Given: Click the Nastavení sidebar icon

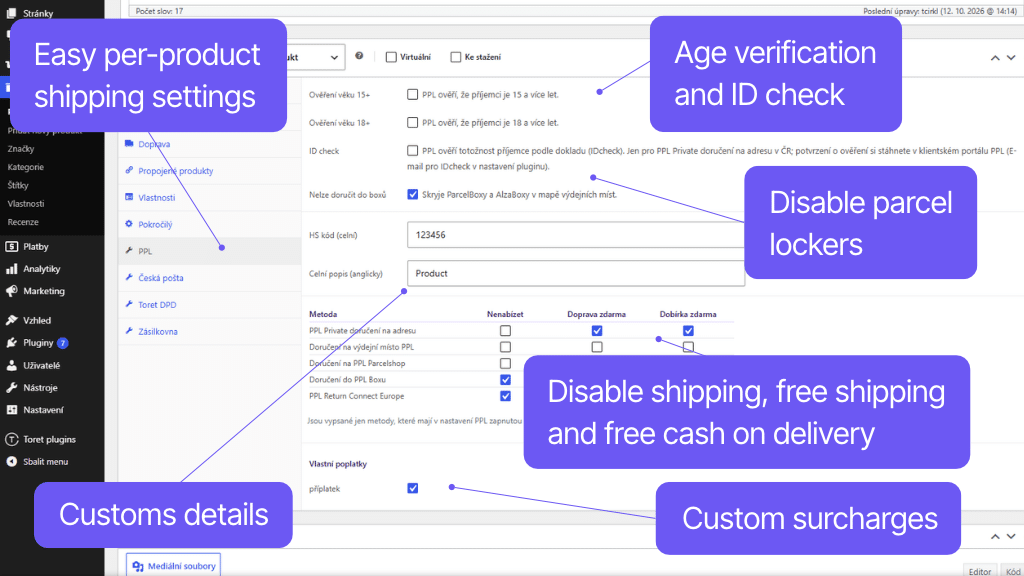Looking at the screenshot, I should [11, 409].
